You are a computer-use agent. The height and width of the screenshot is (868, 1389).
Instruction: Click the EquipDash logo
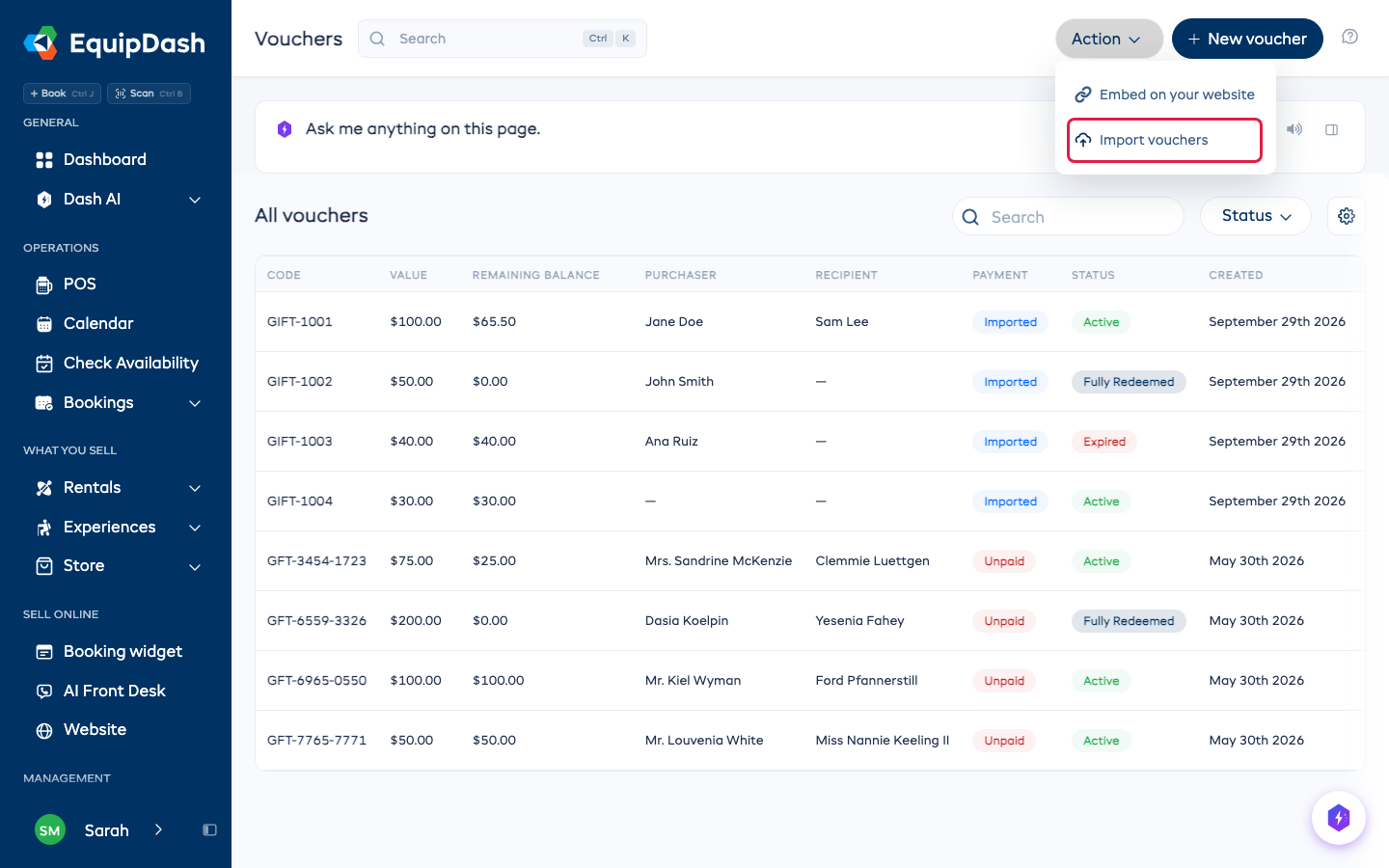pos(114,42)
